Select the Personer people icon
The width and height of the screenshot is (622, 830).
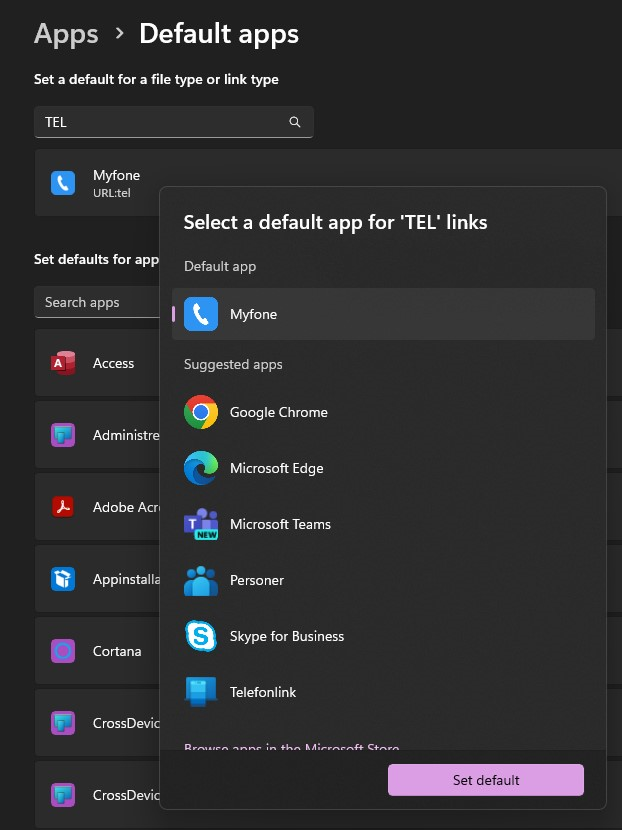201,580
